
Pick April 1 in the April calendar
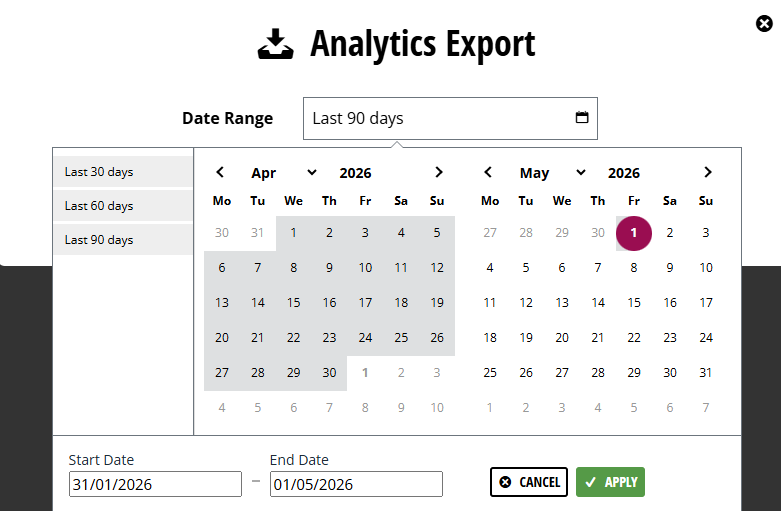[x=293, y=233]
